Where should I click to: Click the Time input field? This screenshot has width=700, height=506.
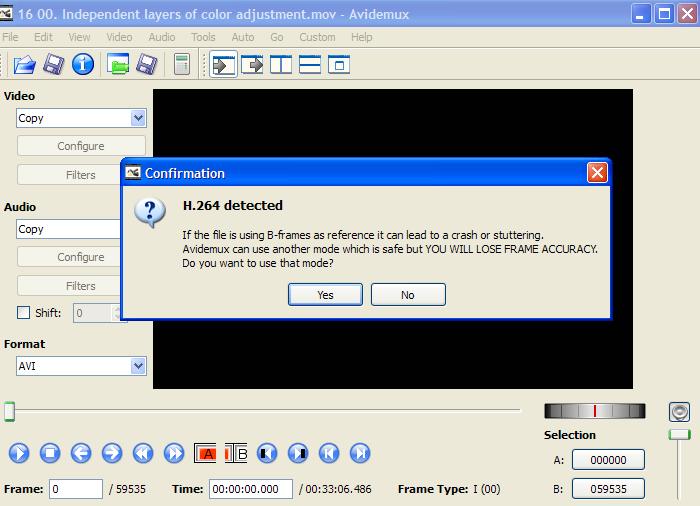(x=251, y=489)
